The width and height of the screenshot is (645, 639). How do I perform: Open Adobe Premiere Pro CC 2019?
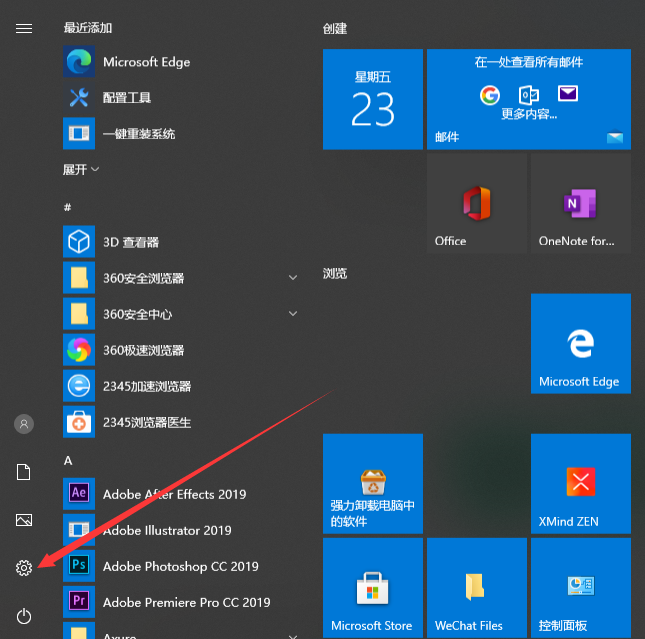pyautogui.click(x=186, y=602)
